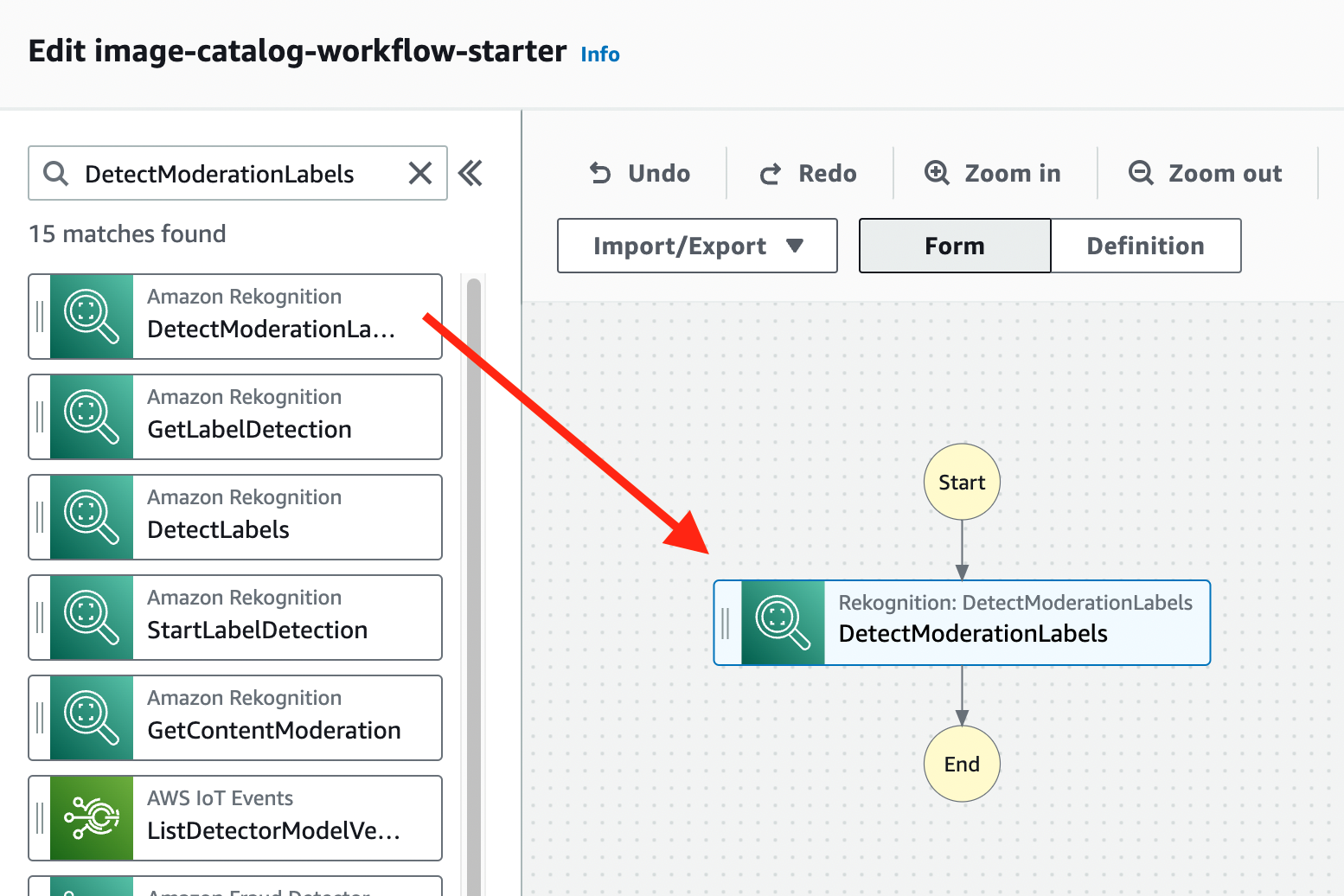Switch to the Definition view tab
This screenshot has width=1344, height=896.
pyautogui.click(x=1146, y=246)
